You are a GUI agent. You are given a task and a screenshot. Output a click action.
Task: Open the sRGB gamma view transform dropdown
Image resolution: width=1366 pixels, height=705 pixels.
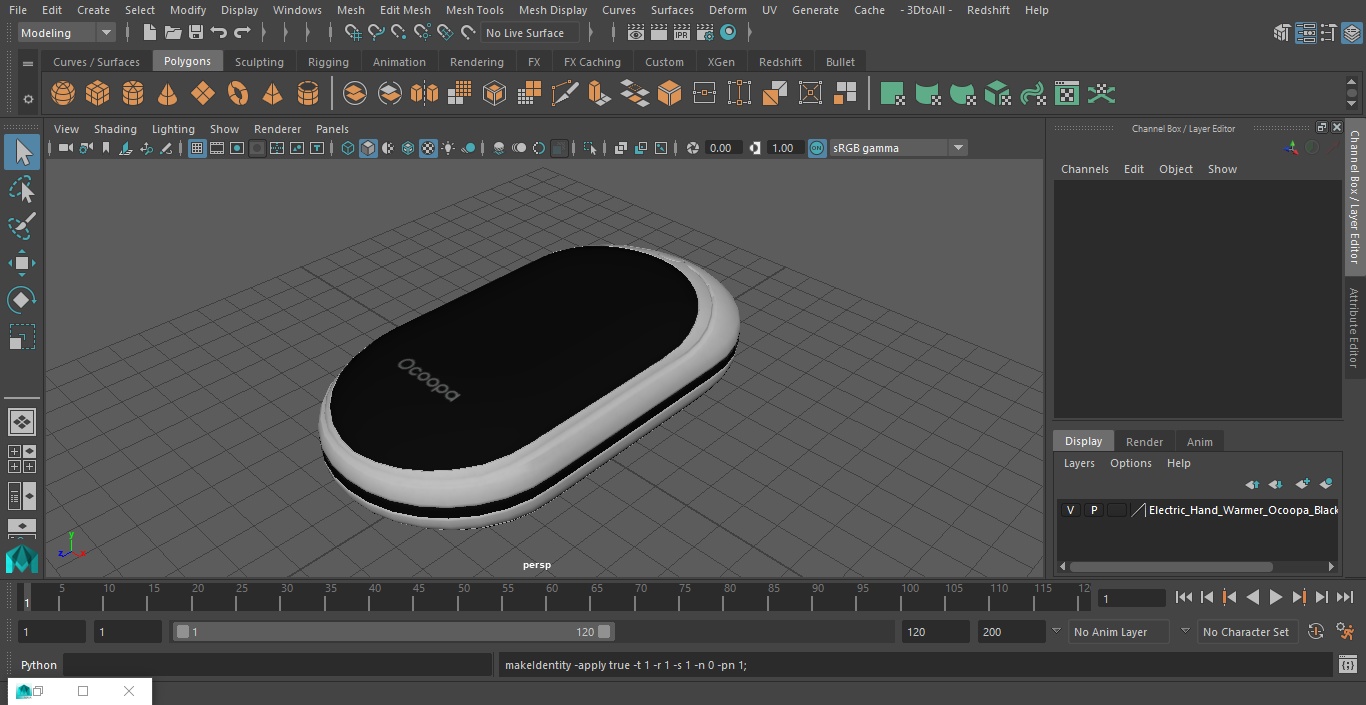[898, 148]
